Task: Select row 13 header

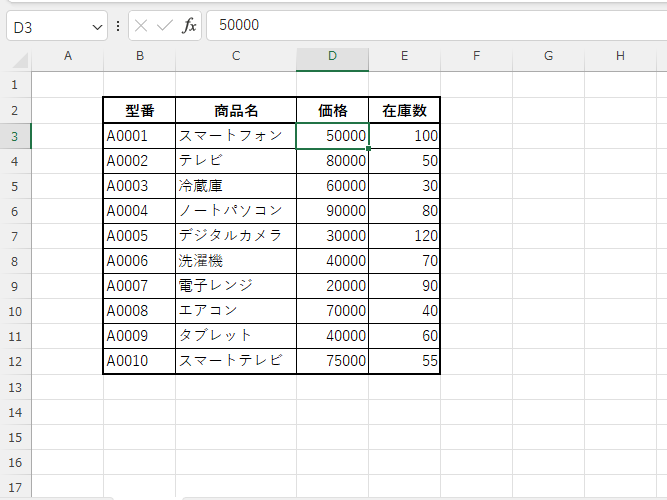Action: [15, 387]
